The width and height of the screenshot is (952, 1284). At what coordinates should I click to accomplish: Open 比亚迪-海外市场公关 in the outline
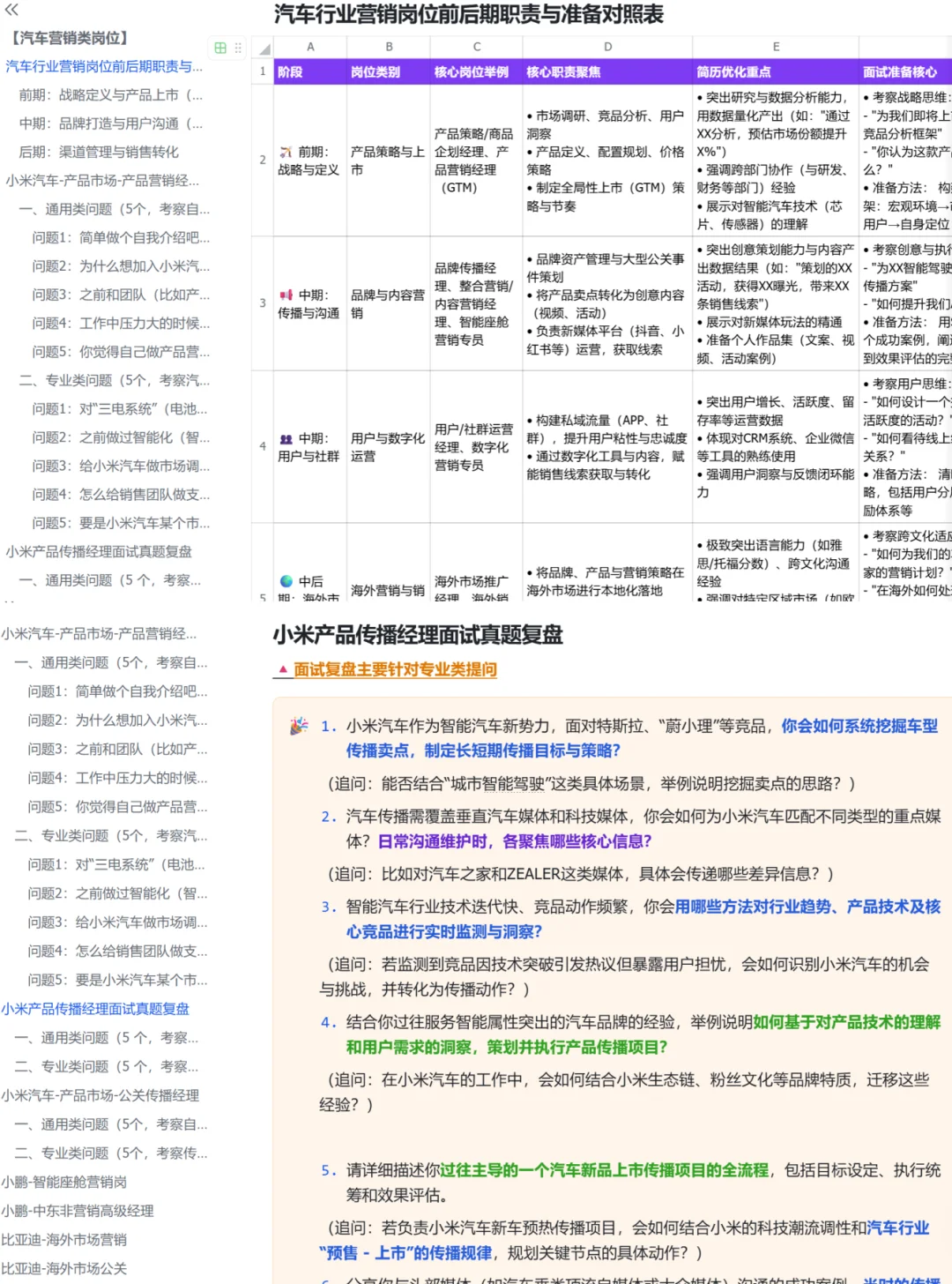(63, 1268)
